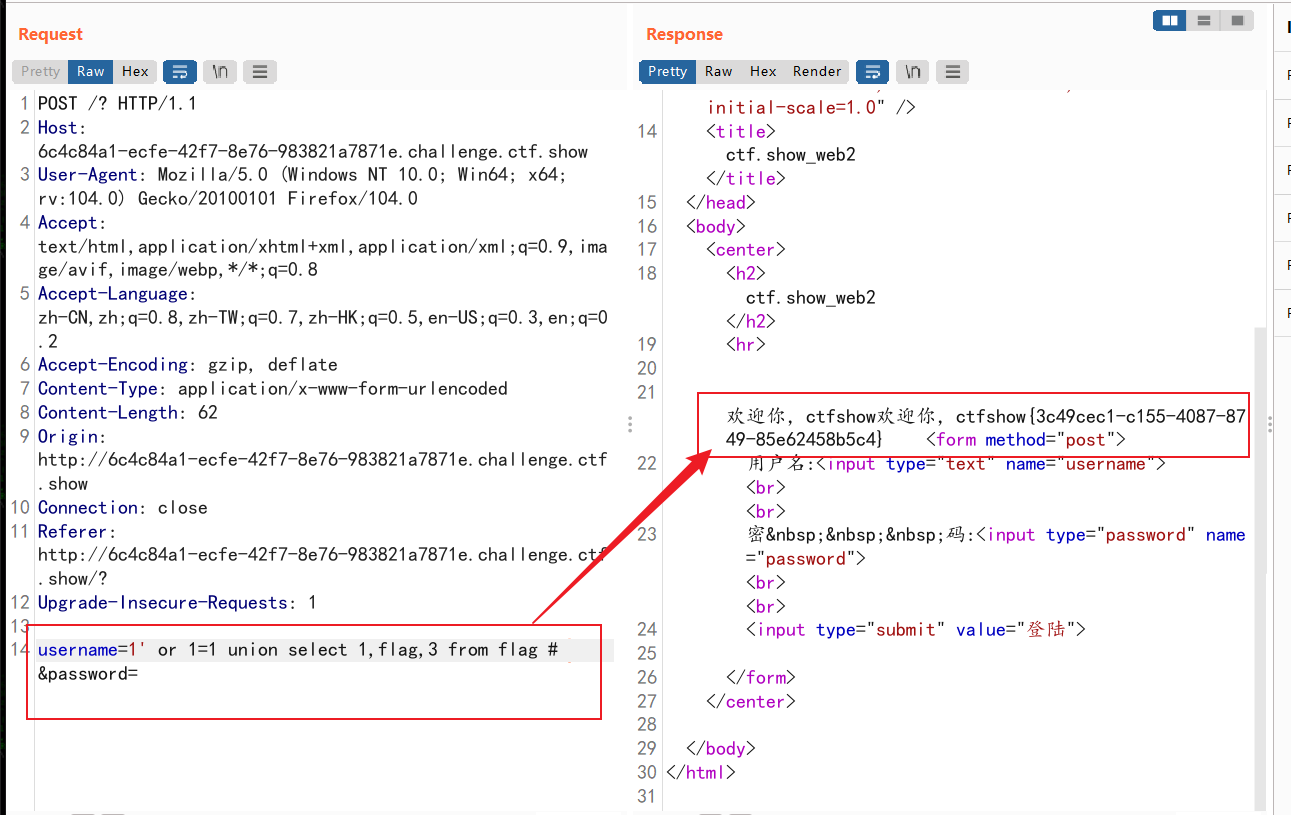Select Raw tab in Request panel
The width and height of the screenshot is (1291, 815).
coord(91,71)
